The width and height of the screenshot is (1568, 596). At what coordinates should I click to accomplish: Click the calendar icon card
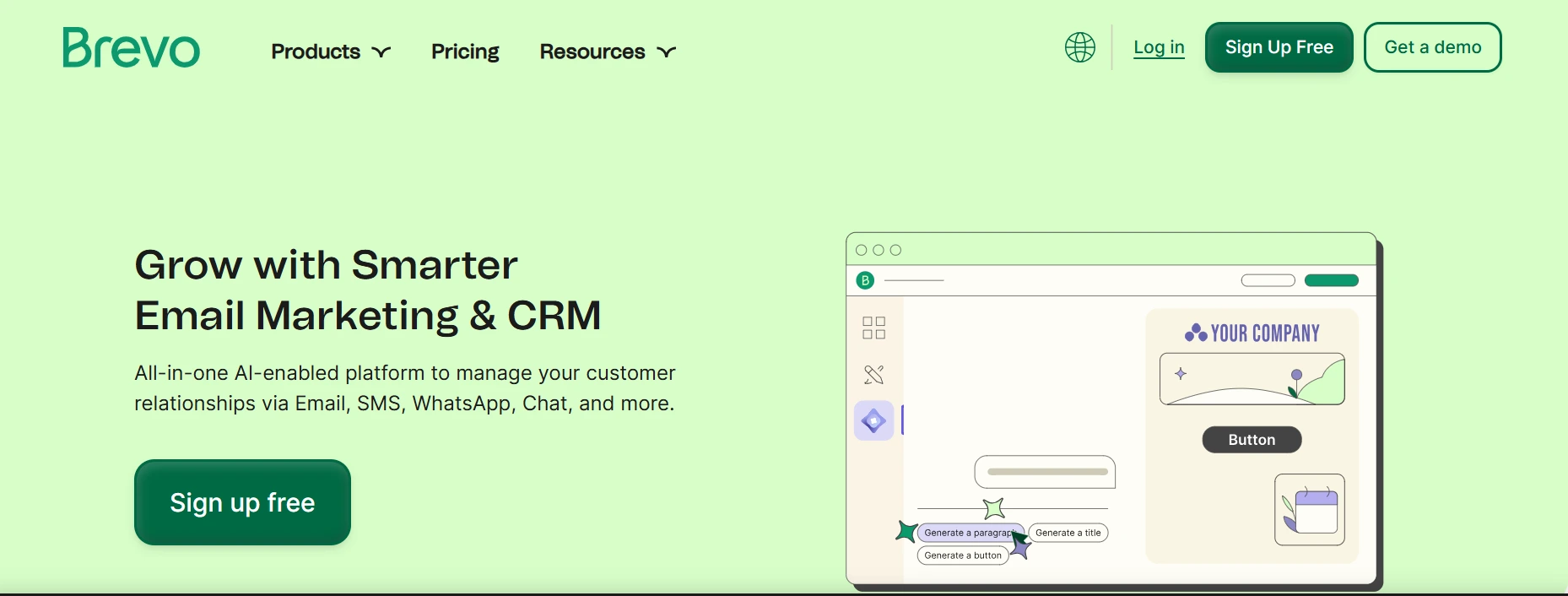(1310, 510)
